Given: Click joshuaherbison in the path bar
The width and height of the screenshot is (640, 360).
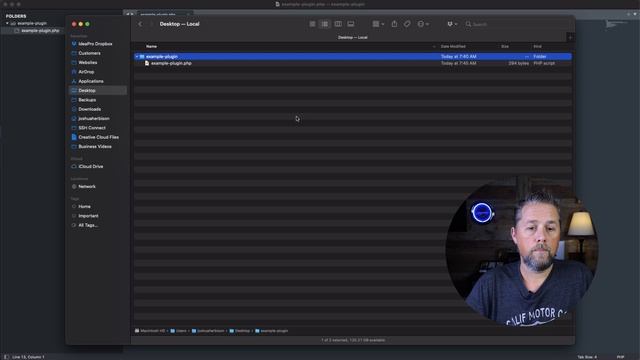Looking at the screenshot, I should click(x=208, y=331).
